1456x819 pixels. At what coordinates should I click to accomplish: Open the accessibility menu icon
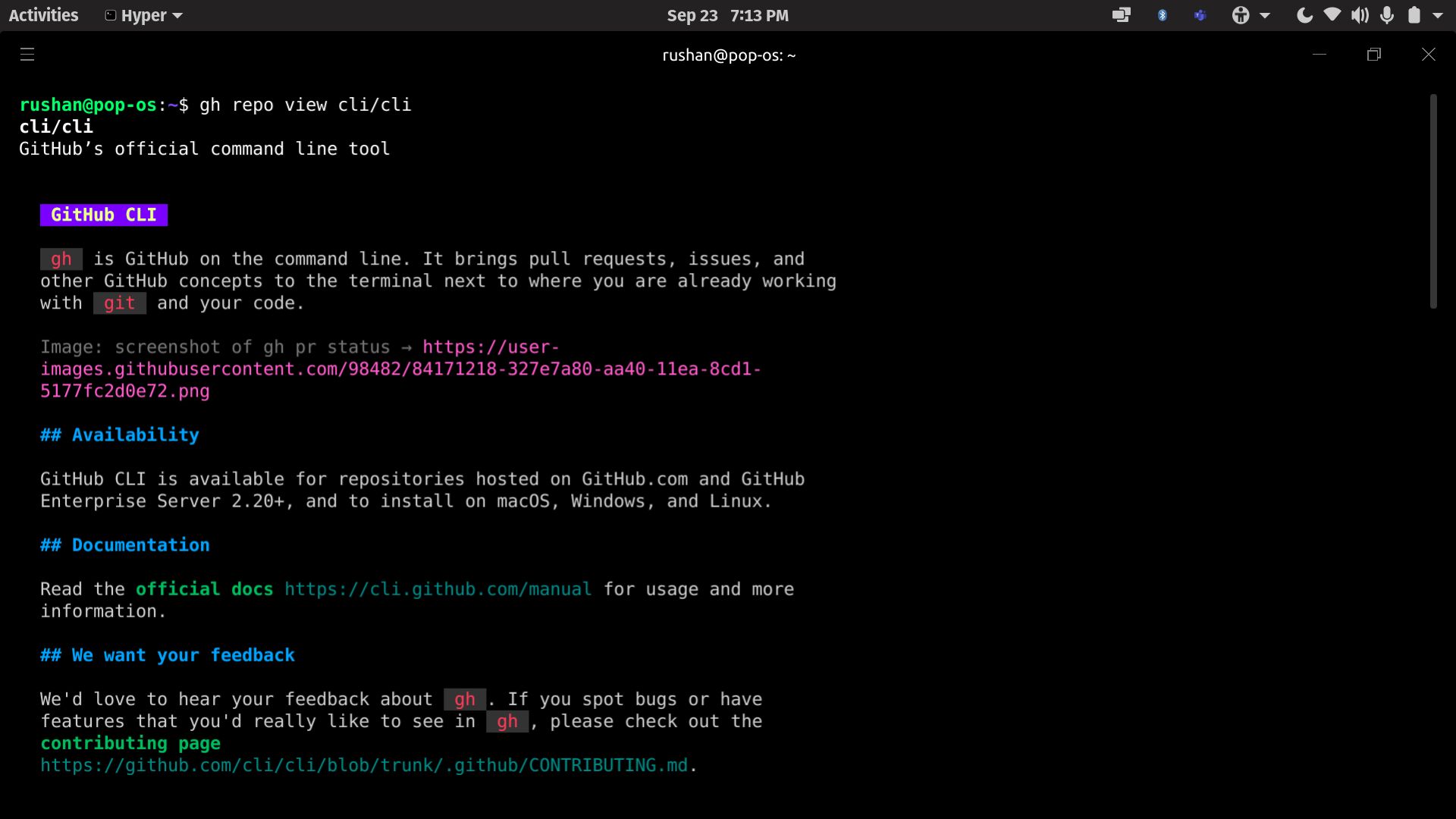1241,15
